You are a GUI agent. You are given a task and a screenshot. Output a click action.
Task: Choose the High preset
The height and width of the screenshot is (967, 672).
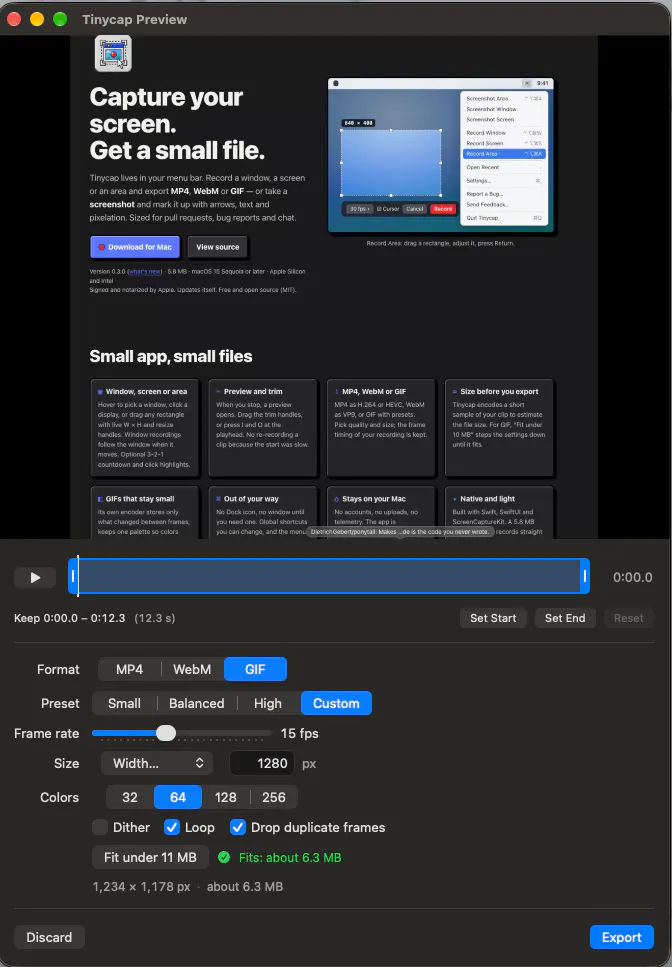268,703
